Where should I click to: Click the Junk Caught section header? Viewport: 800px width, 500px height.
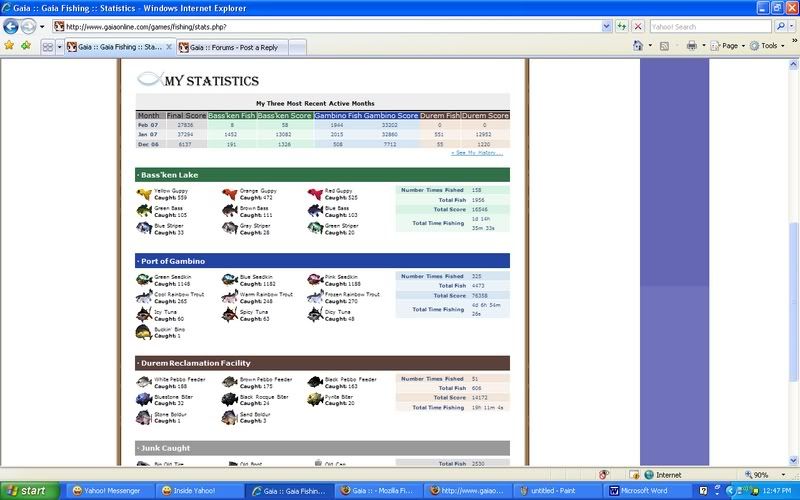coord(322,448)
